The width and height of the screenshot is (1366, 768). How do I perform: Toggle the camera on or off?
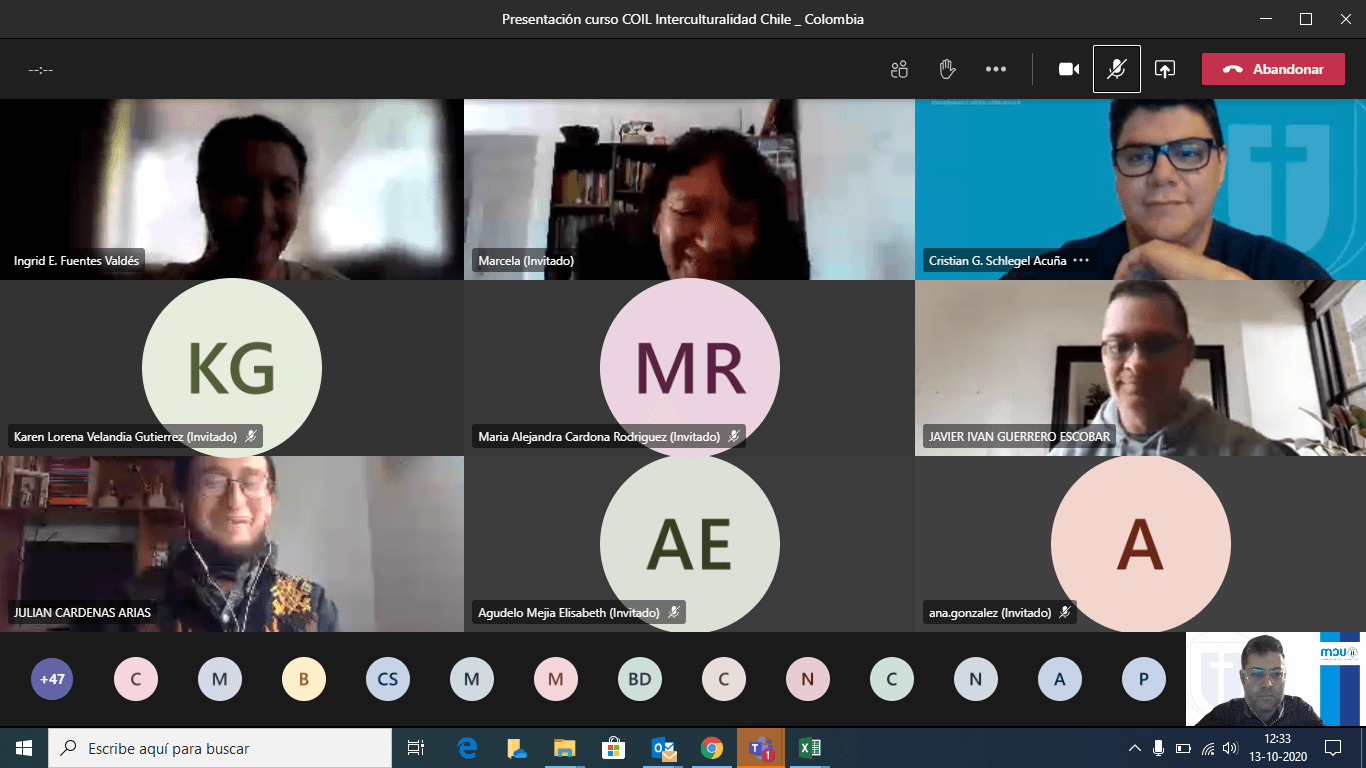[1069, 69]
